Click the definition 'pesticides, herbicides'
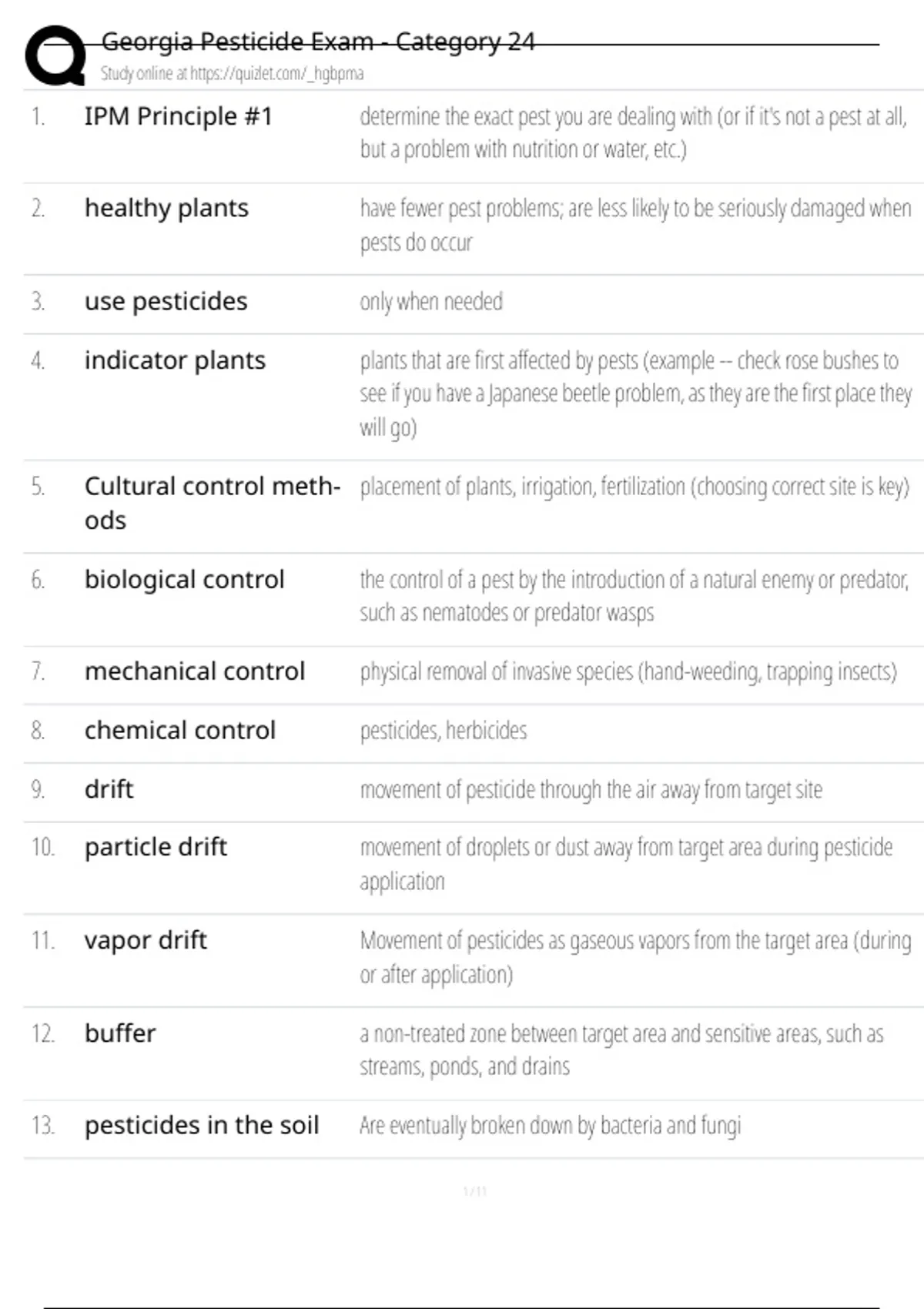The image size is (924, 1309). point(444,730)
